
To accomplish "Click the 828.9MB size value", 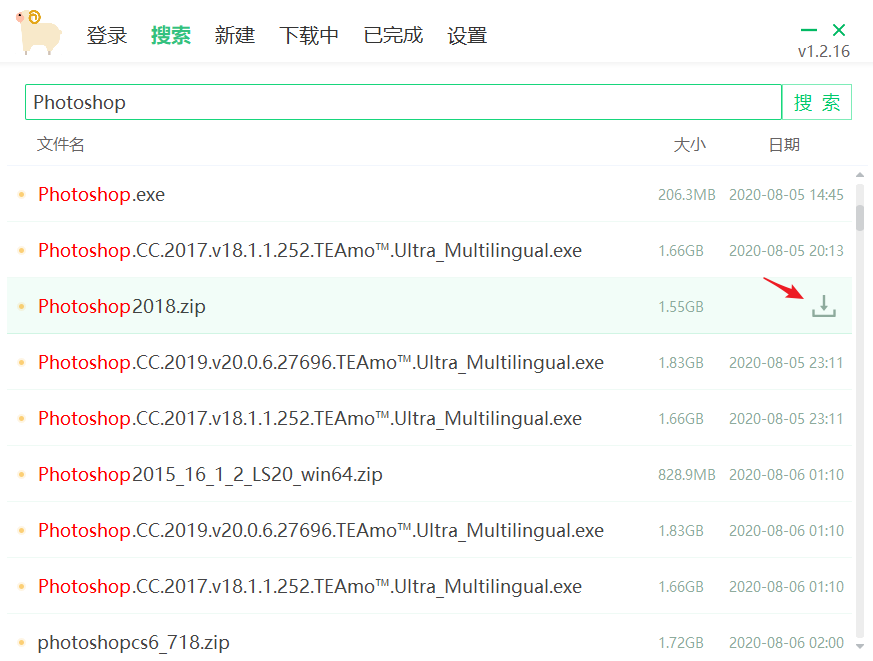I will (686, 474).
